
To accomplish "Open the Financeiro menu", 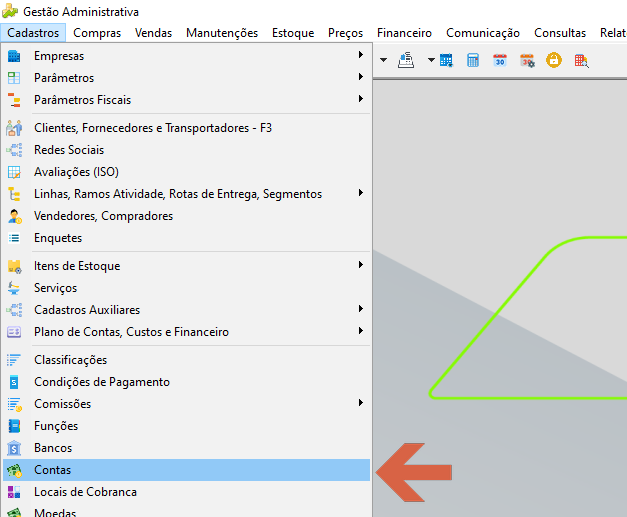I will pyautogui.click(x=404, y=33).
